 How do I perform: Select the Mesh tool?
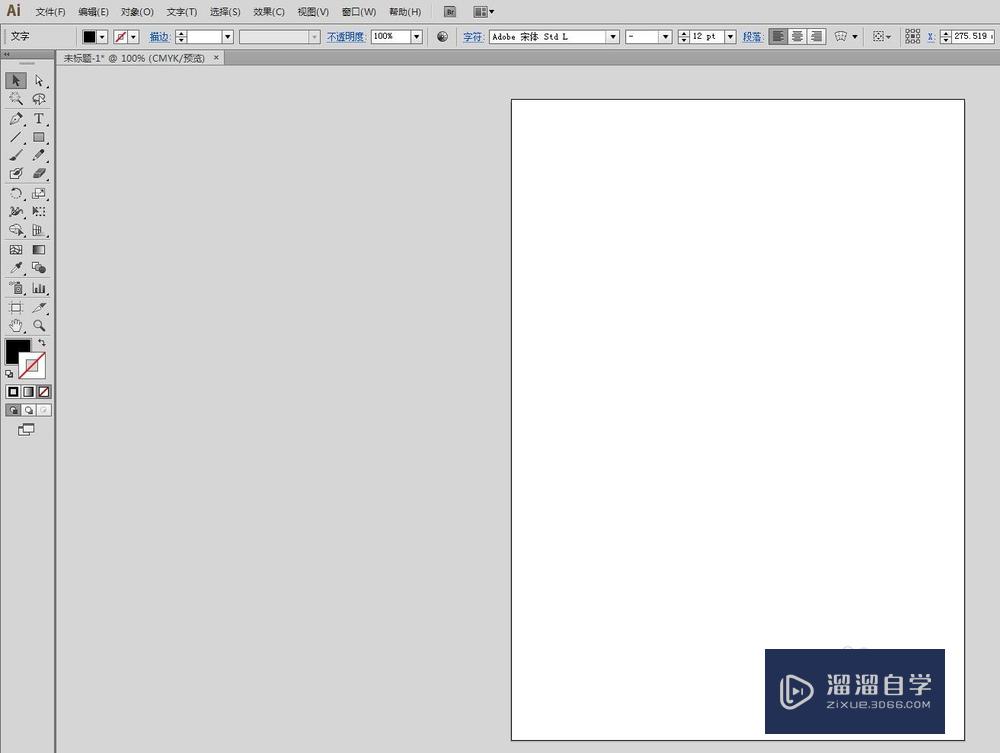[x=16, y=250]
